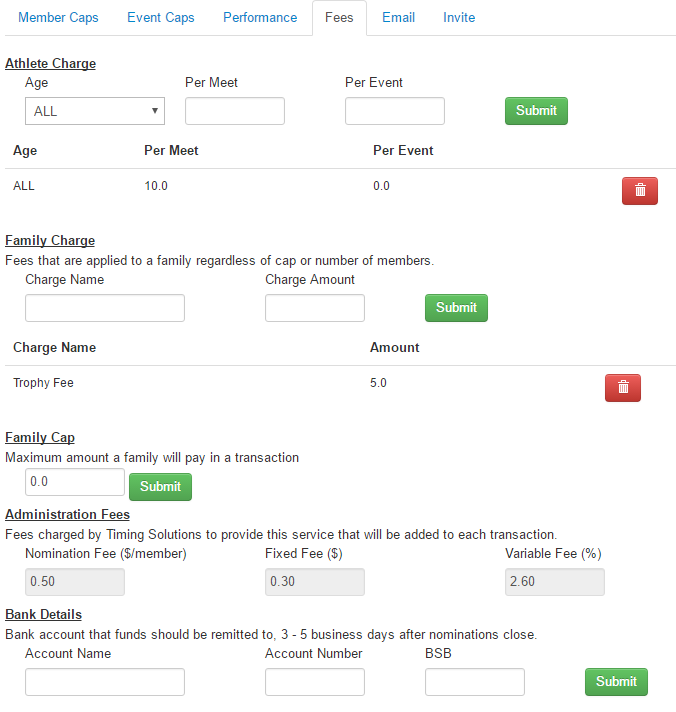Select the Account Name input field
676x712 pixels.
pyautogui.click(x=105, y=682)
